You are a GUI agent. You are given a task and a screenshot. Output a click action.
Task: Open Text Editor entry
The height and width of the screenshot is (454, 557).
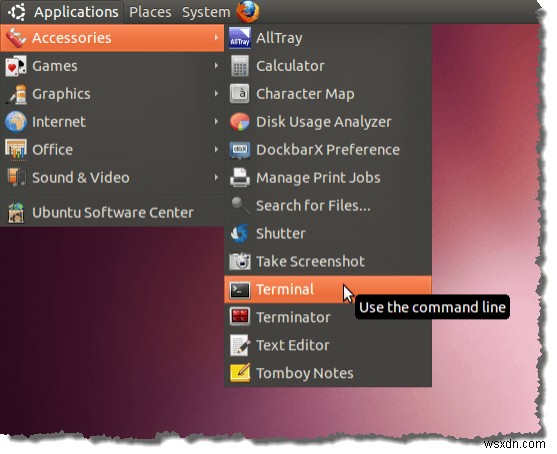point(328,345)
